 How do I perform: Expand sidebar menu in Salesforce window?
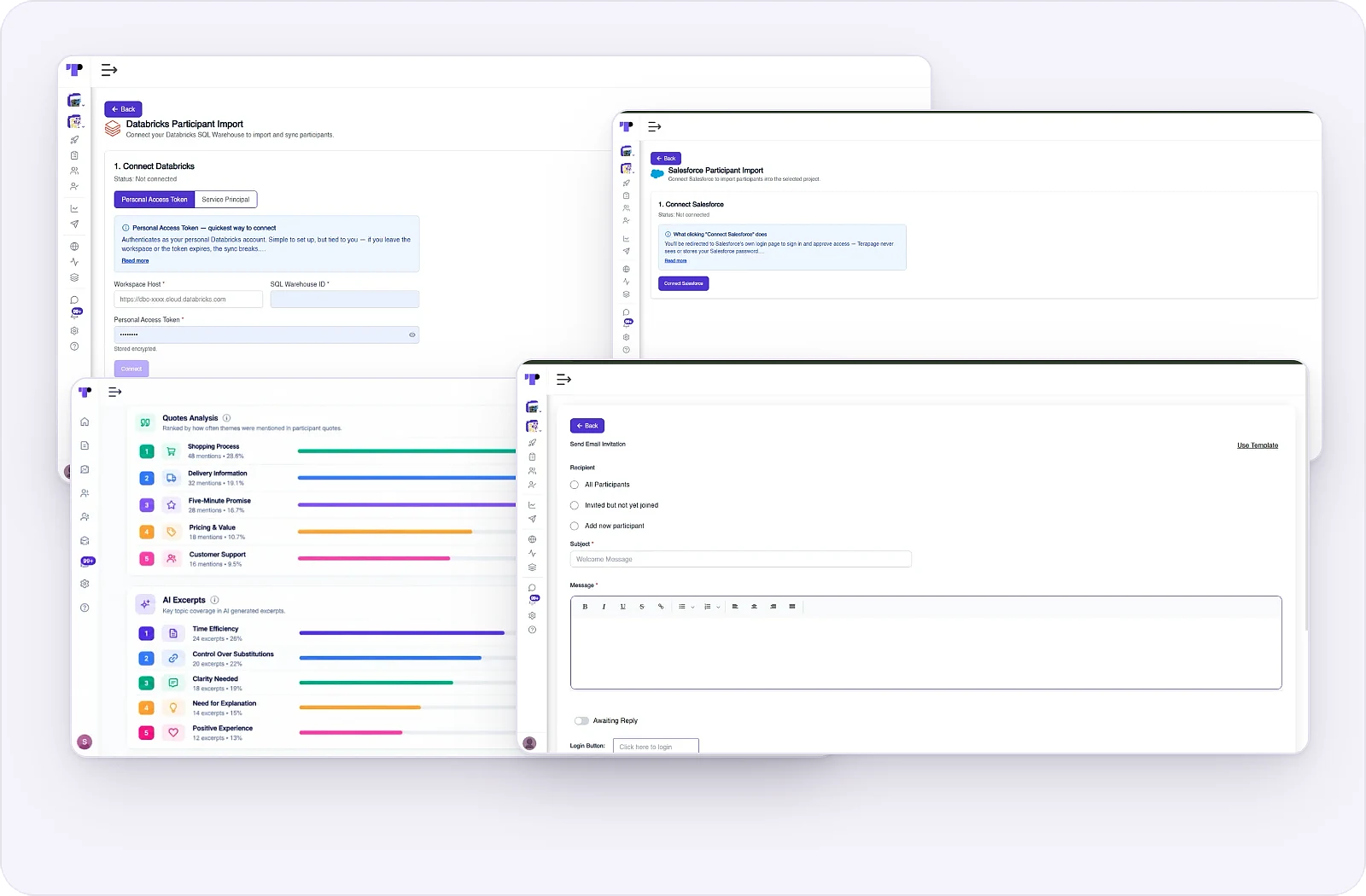(655, 126)
